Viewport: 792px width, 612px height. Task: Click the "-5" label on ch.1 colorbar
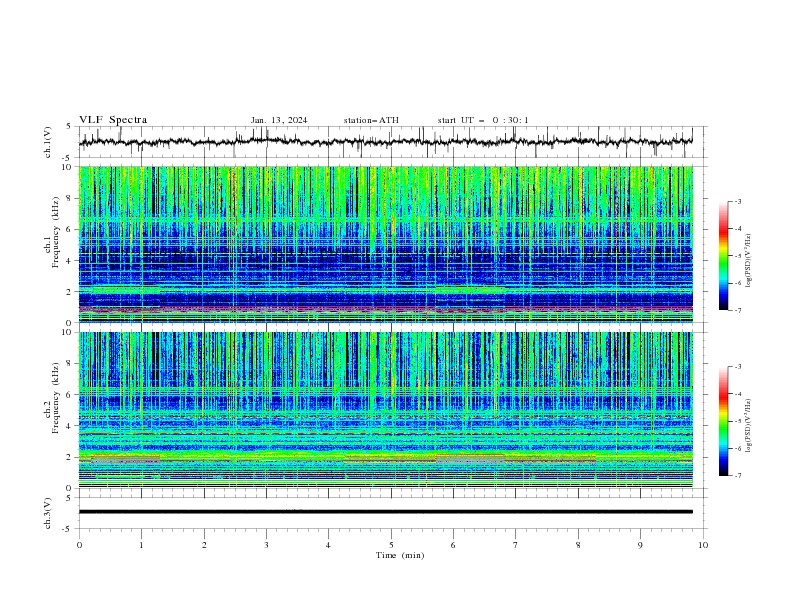point(738,256)
